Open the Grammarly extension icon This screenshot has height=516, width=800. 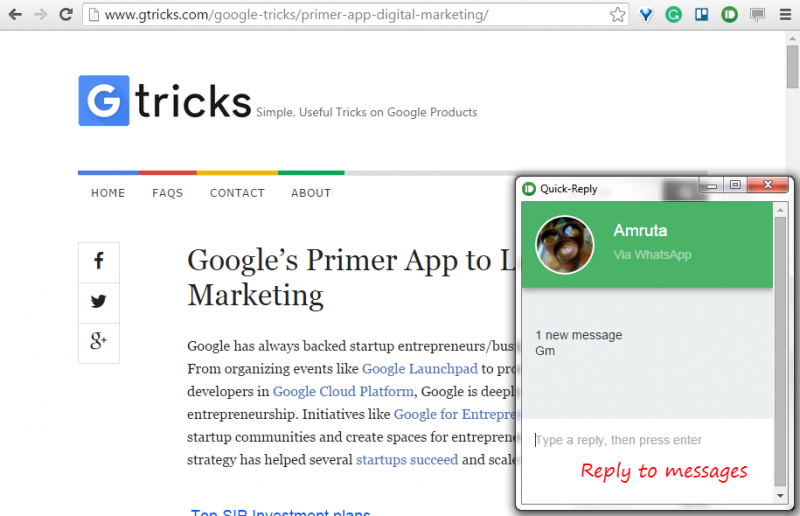(x=673, y=15)
